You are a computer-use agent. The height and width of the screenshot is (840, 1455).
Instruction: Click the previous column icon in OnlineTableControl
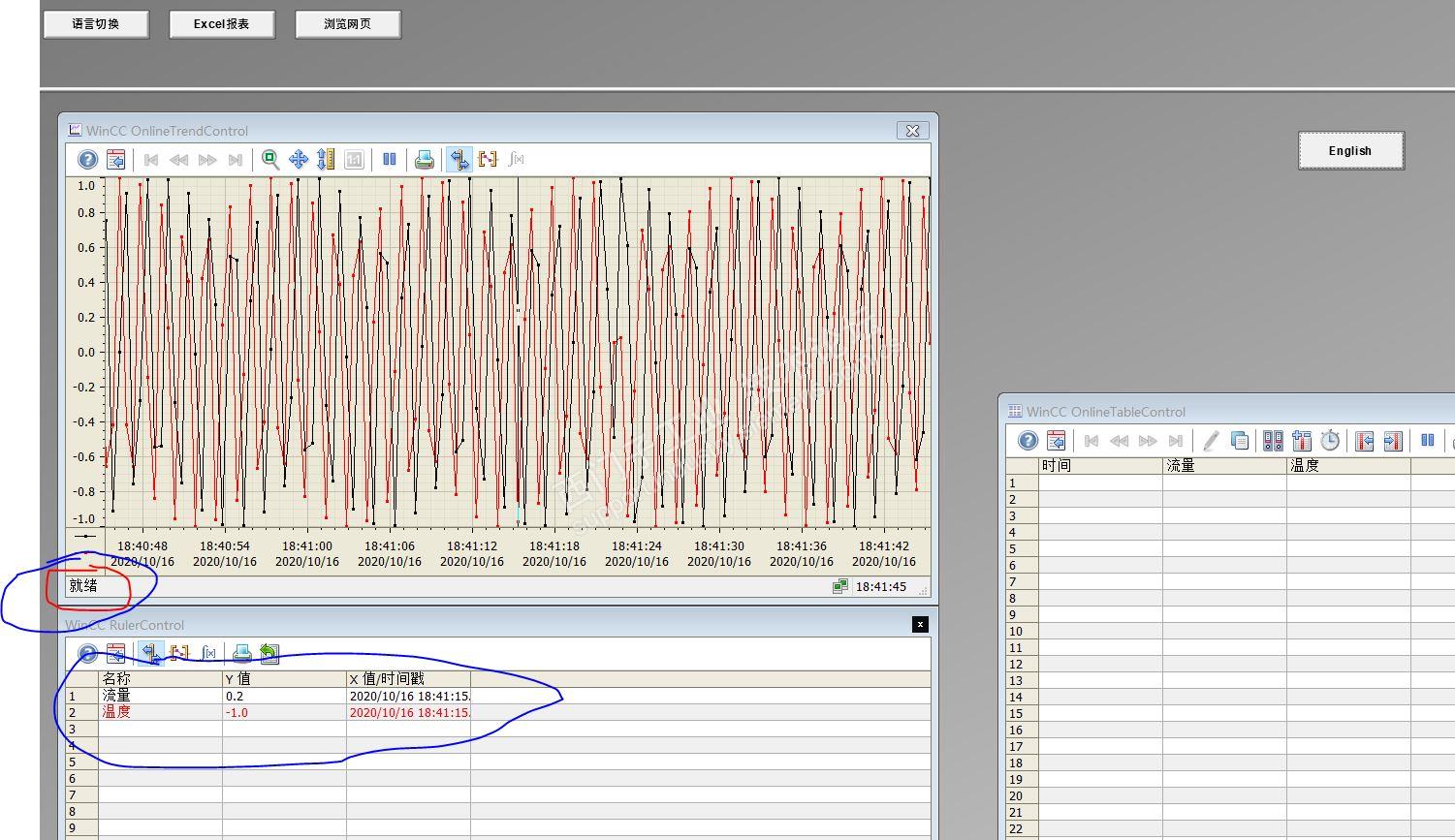pyautogui.click(x=1365, y=441)
